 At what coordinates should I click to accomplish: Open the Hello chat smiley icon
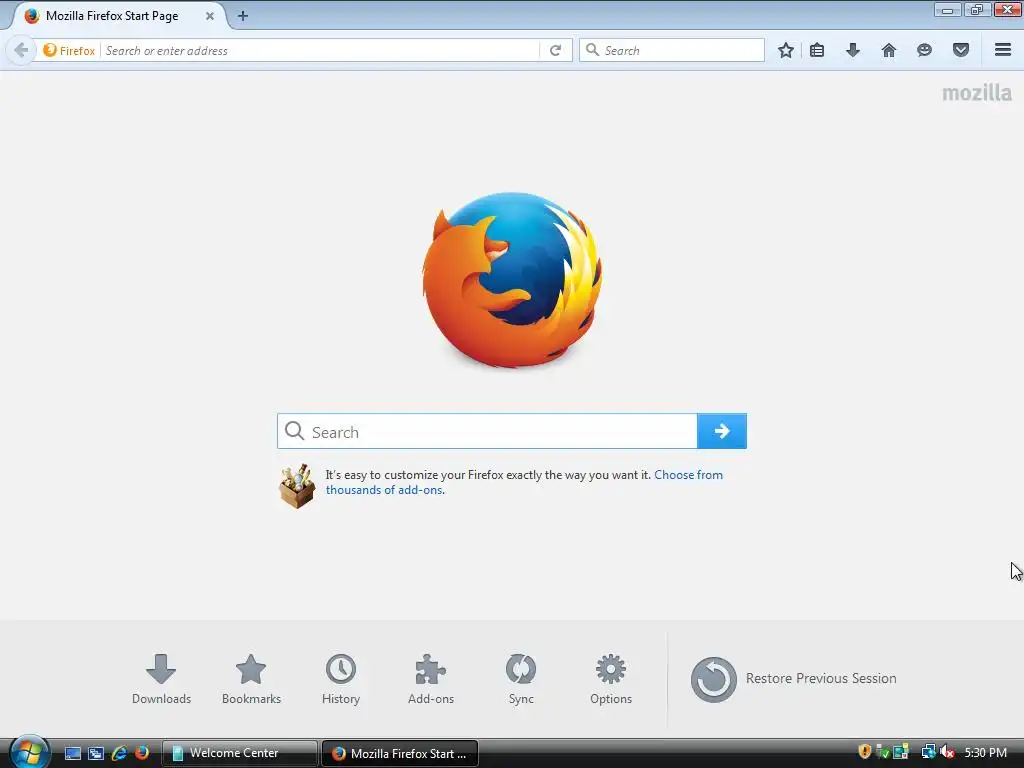tap(924, 50)
